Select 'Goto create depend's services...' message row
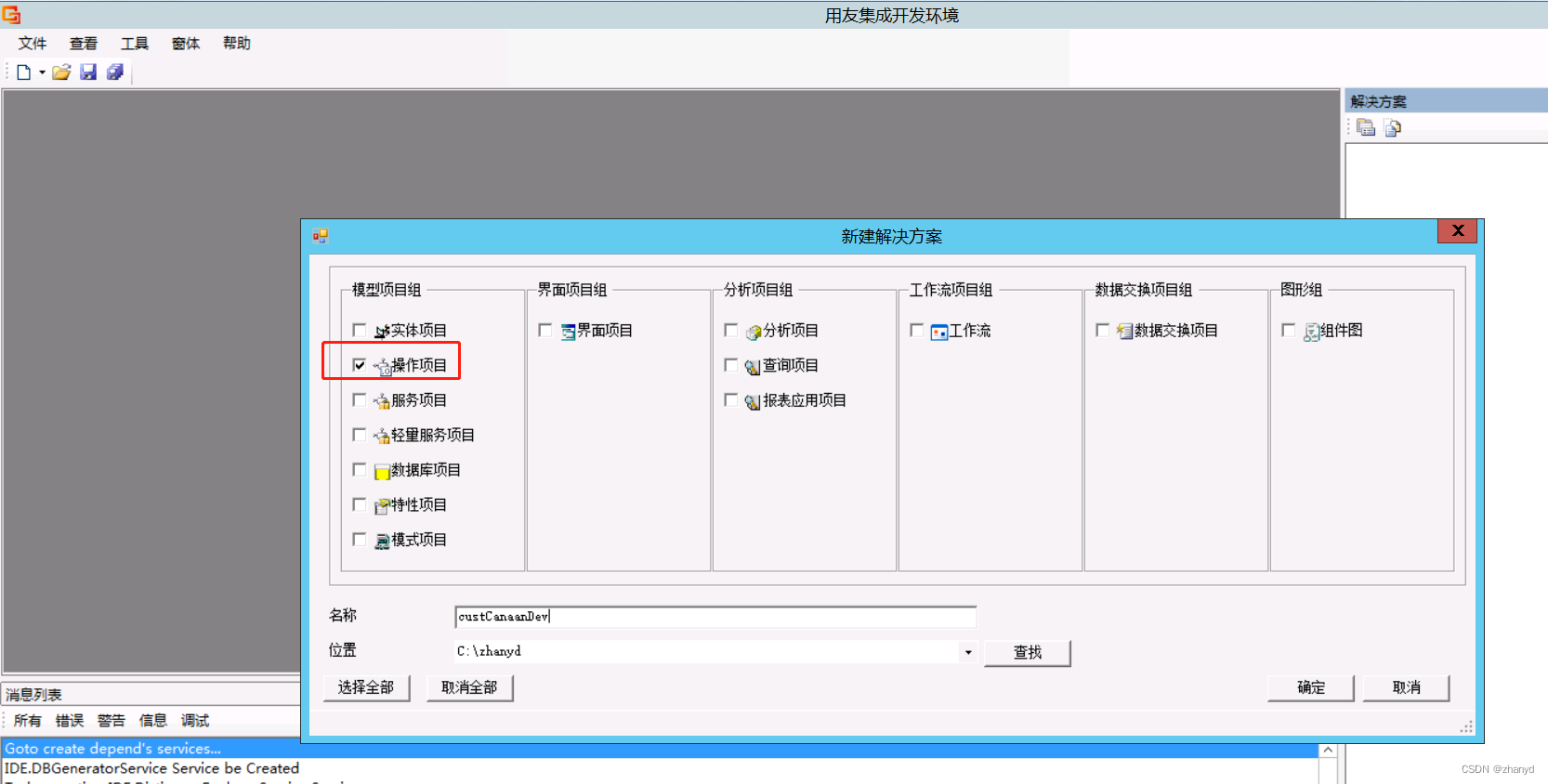Screen dimensions: 1548x784 [661, 749]
